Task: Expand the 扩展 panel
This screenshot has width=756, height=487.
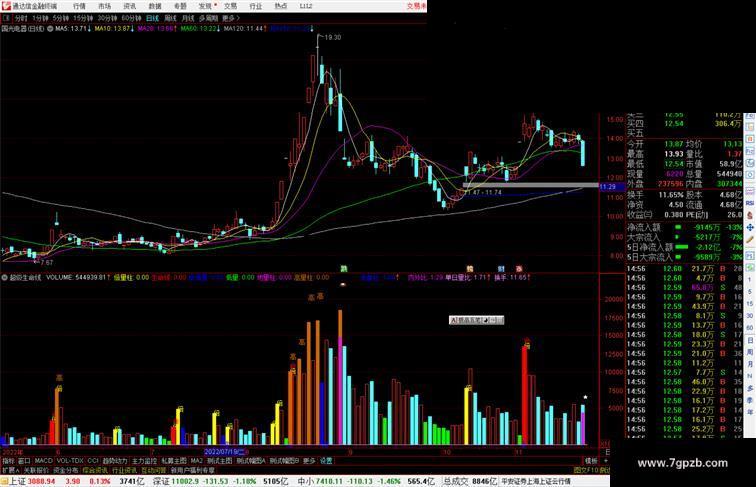Action: tap(10, 470)
